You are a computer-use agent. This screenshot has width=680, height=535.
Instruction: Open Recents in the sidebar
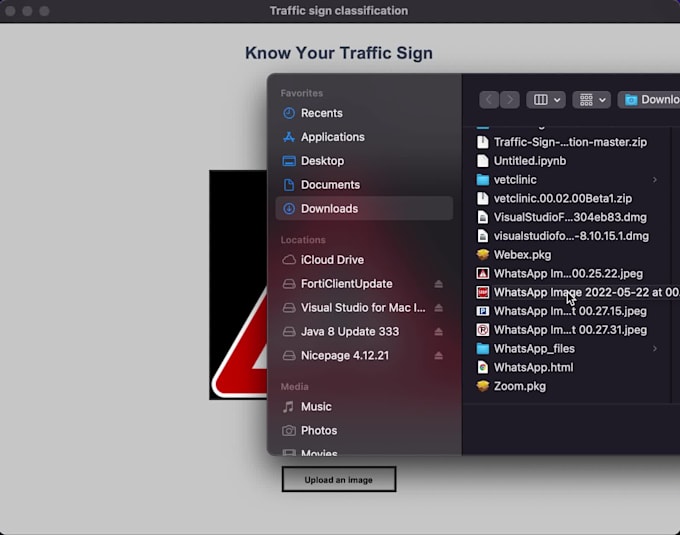[364, 113]
